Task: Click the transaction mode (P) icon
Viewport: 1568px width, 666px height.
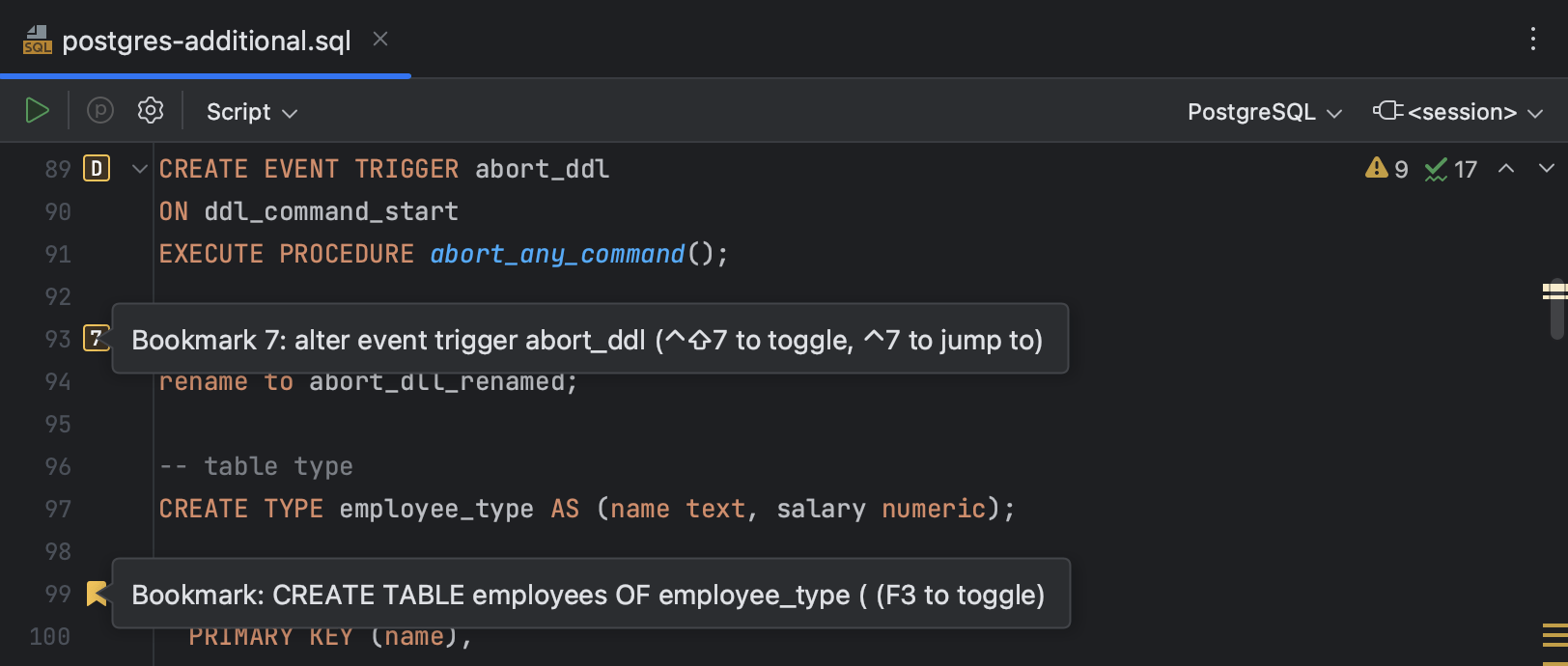Action: coord(100,111)
